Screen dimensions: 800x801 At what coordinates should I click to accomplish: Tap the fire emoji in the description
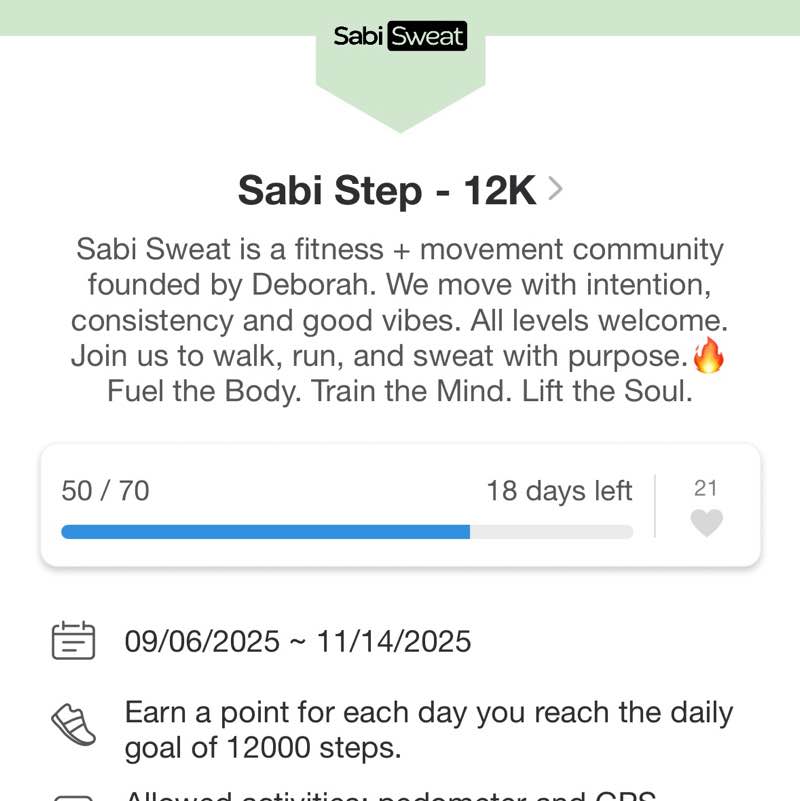[708, 356]
